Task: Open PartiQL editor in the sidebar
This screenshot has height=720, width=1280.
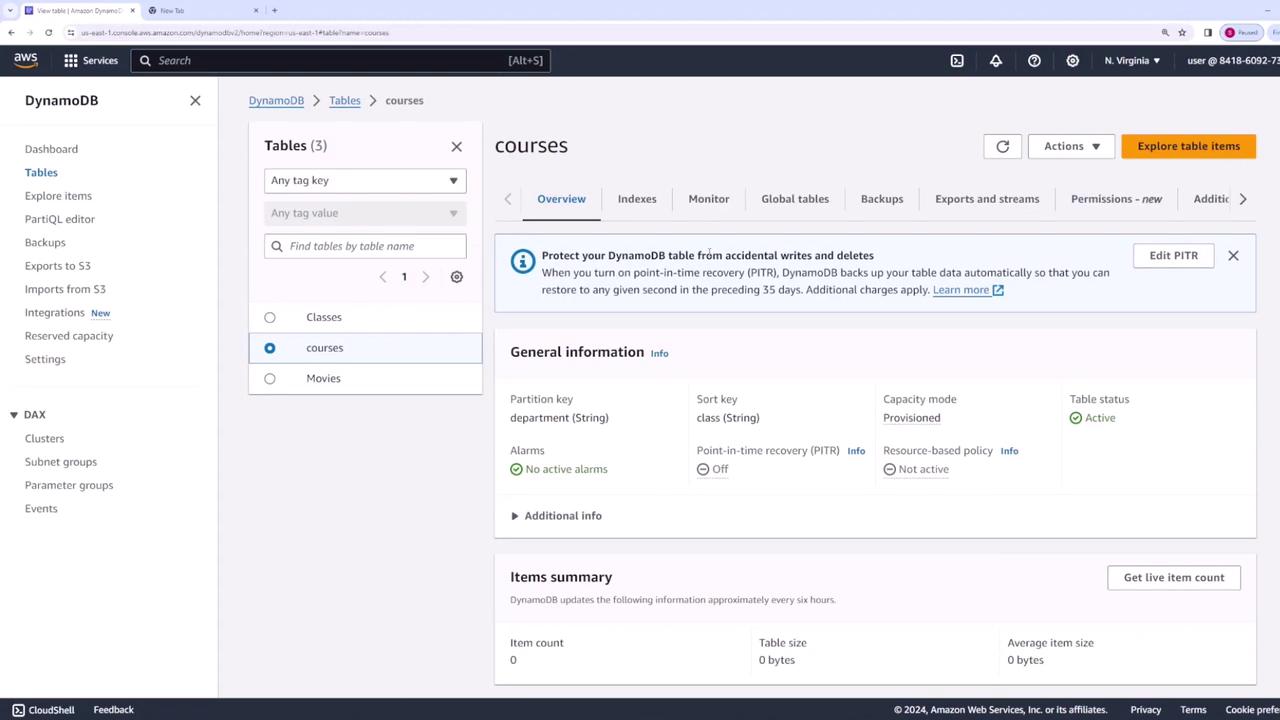Action: click(x=60, y=219)
